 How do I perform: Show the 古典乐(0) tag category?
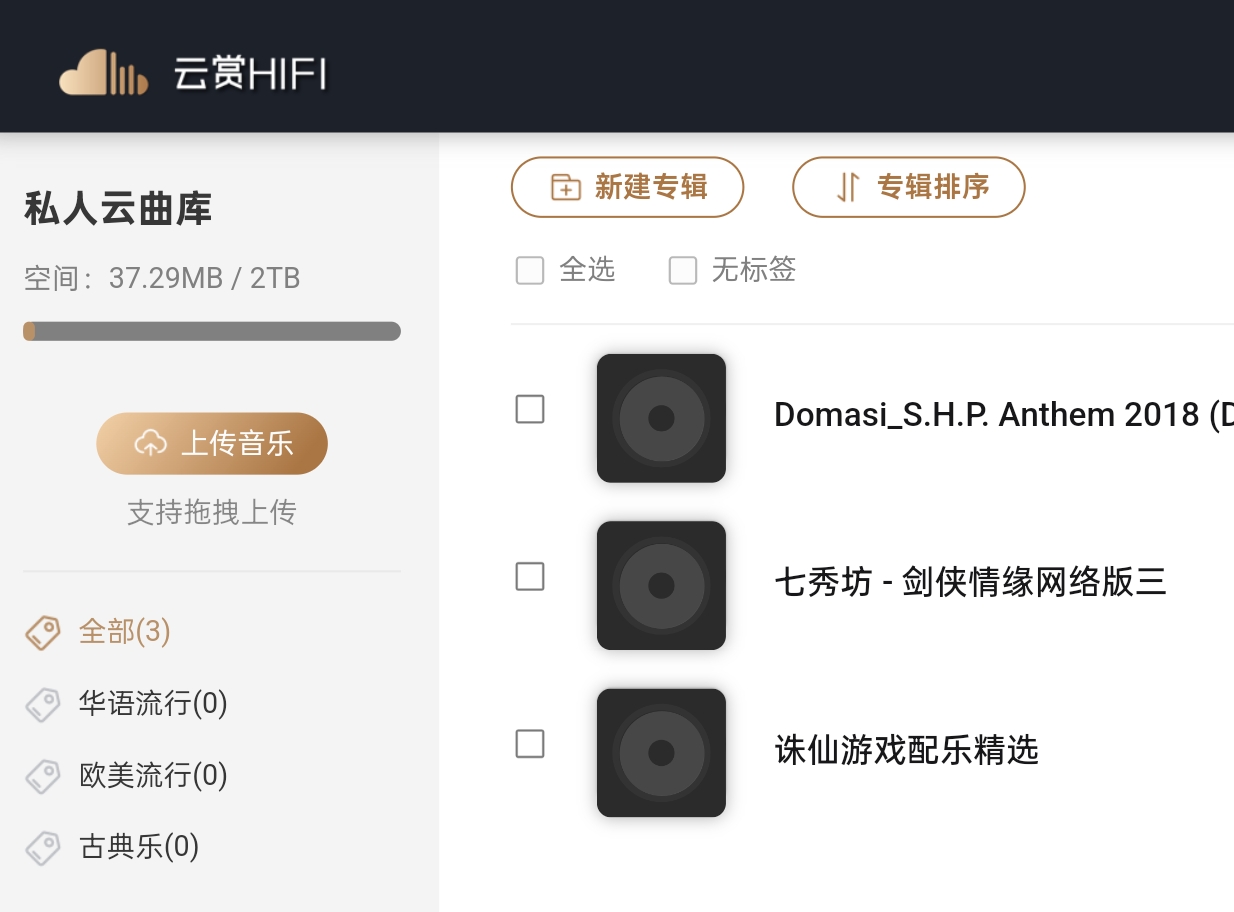tap(139, 848)
